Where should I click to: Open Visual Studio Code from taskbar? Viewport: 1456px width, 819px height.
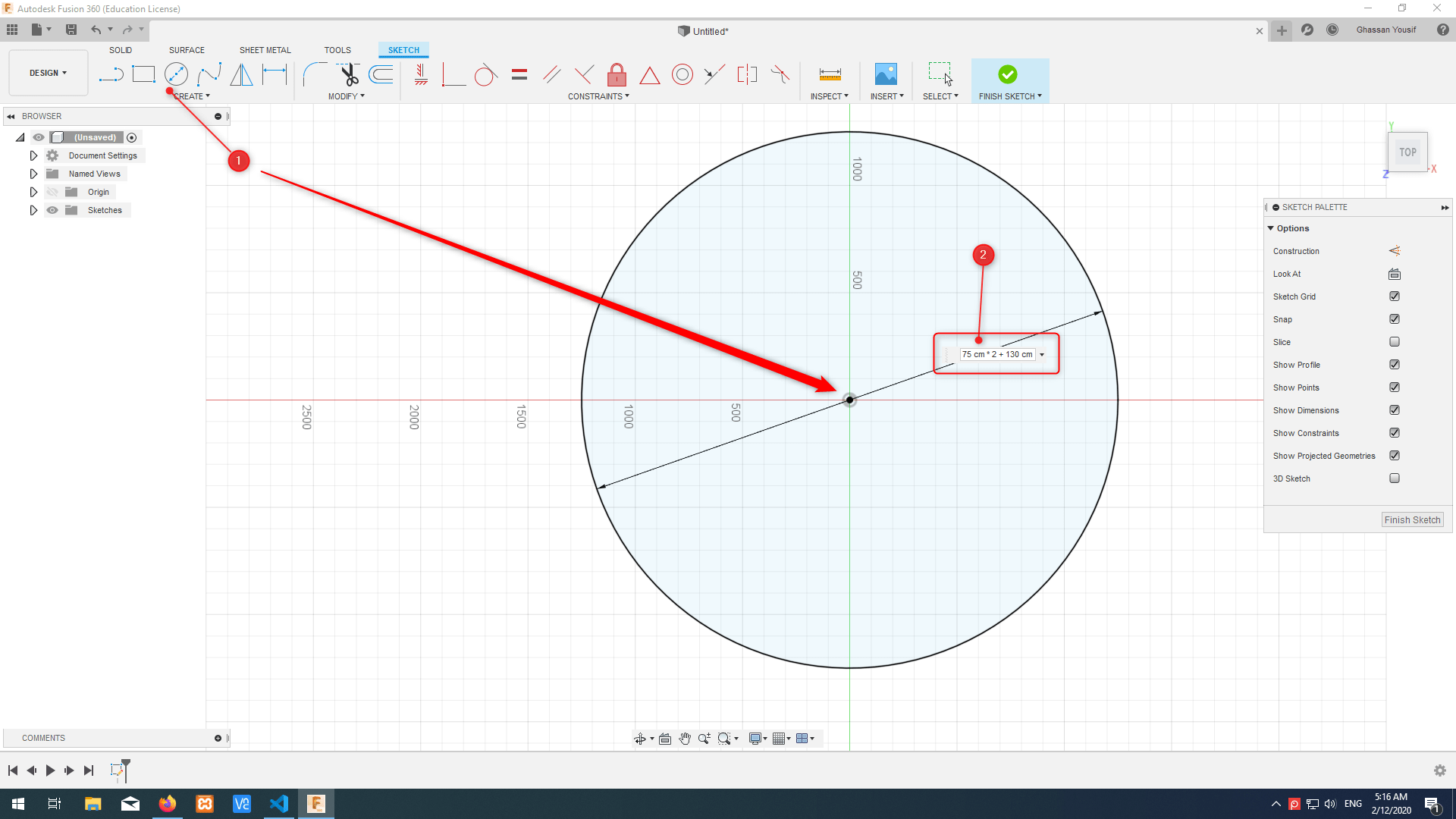279,804
